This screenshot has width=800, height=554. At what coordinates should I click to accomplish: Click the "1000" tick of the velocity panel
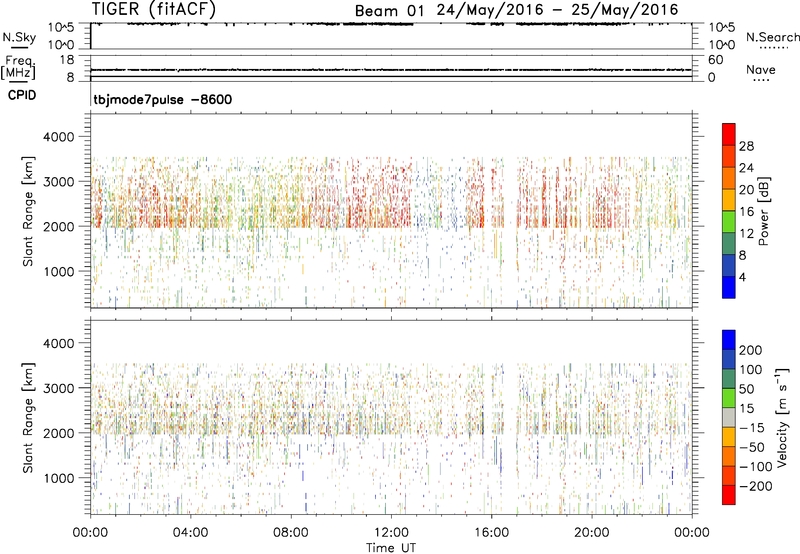tap(59, 478)
